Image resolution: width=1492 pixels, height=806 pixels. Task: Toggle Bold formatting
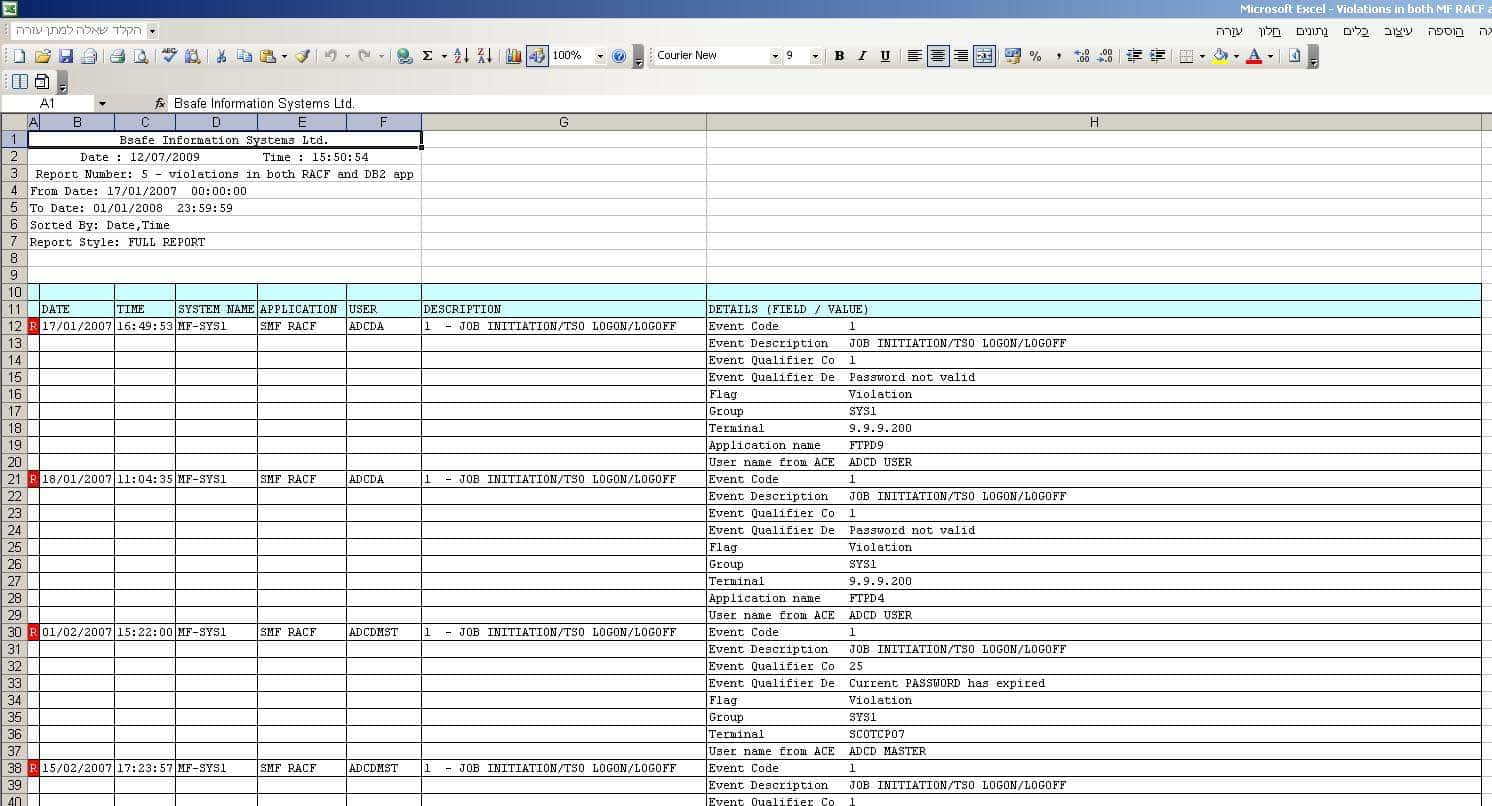pos(839,56)
